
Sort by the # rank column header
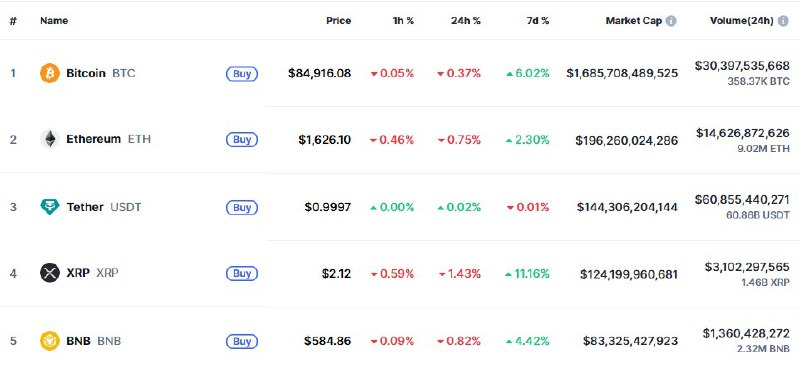13,21
